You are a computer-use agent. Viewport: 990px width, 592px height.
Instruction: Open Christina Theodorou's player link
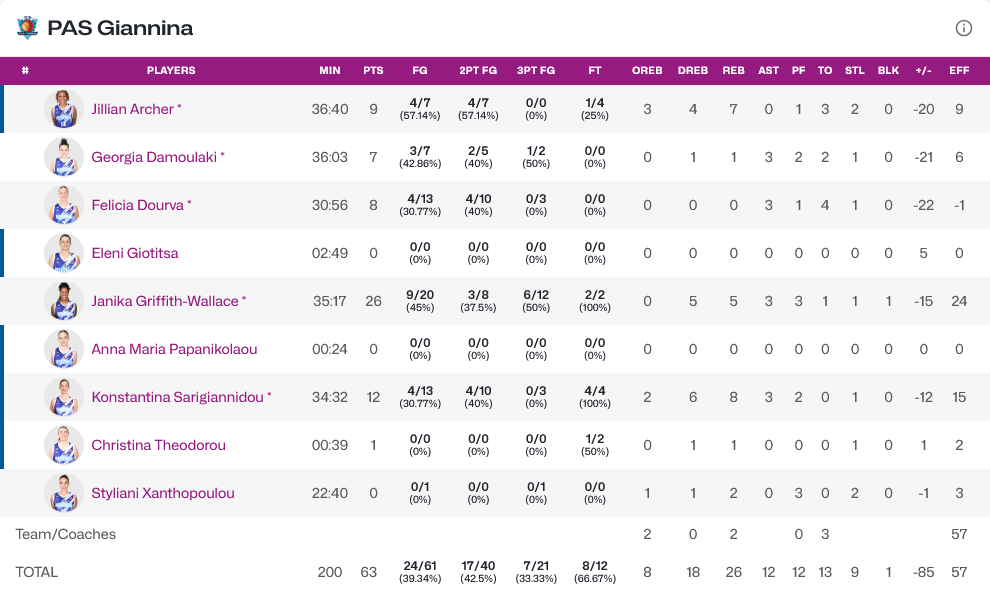pyautogui.click(x=159, y=445)
